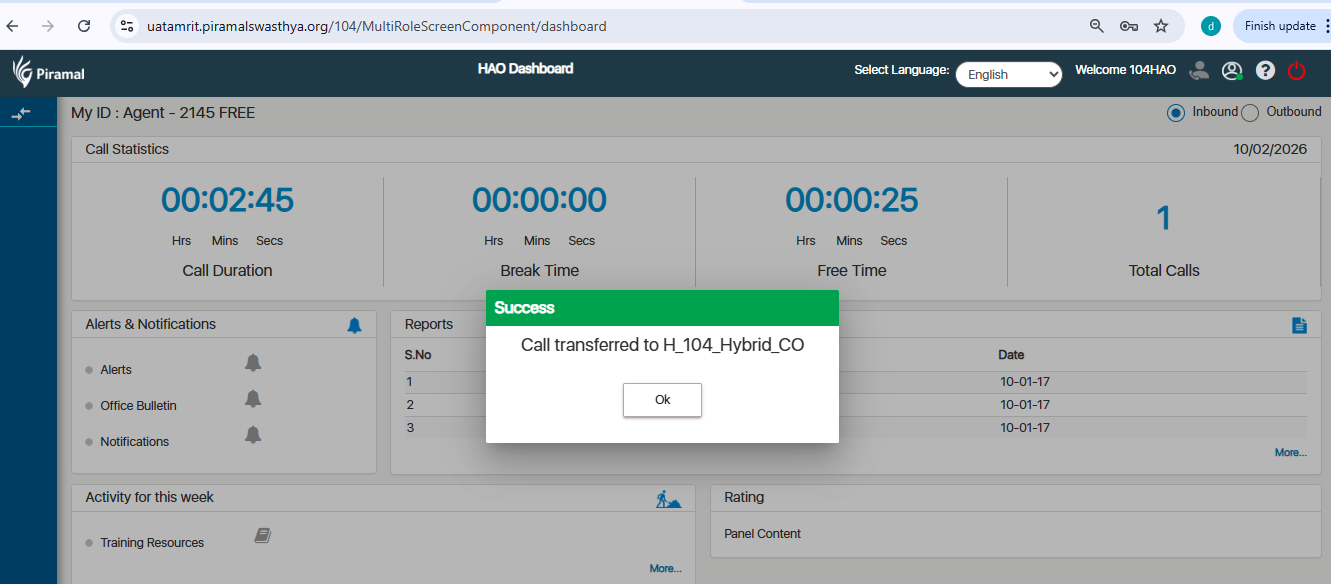Image resolution: width=1331 pixels, height=584 pixels.
Task: Select the Outbound radio button
Action: click(1250, 113)
